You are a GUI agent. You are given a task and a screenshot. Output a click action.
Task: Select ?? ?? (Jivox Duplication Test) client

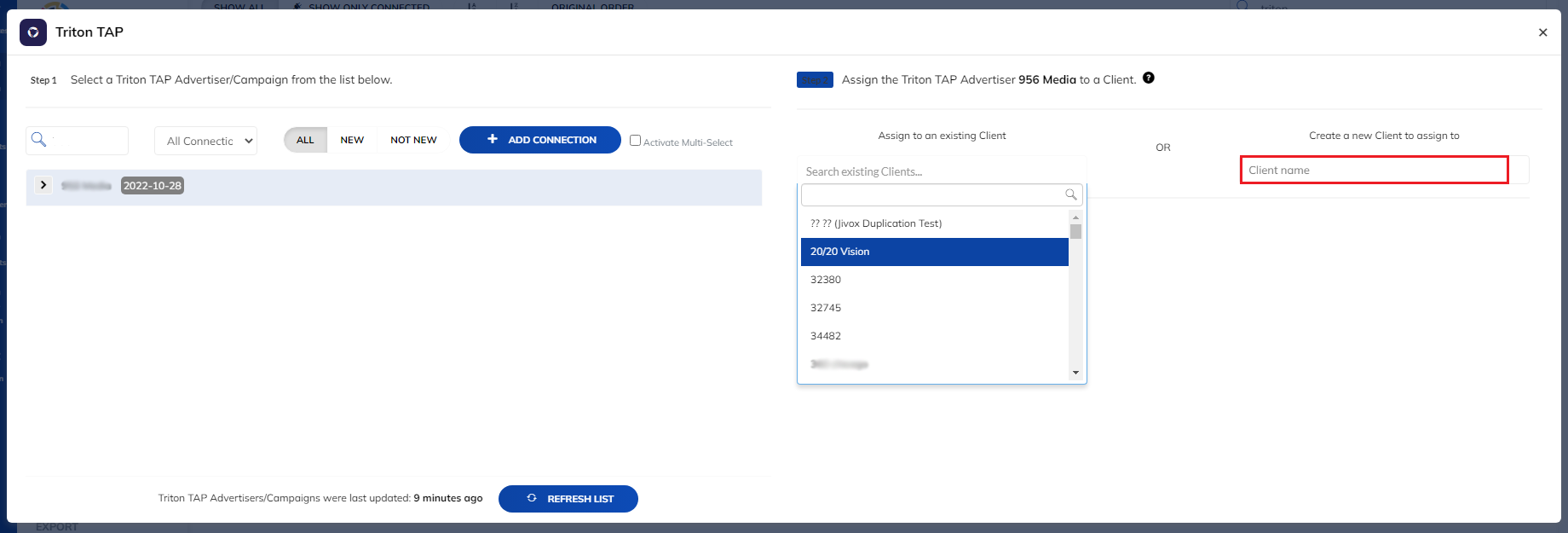[935, 223]
